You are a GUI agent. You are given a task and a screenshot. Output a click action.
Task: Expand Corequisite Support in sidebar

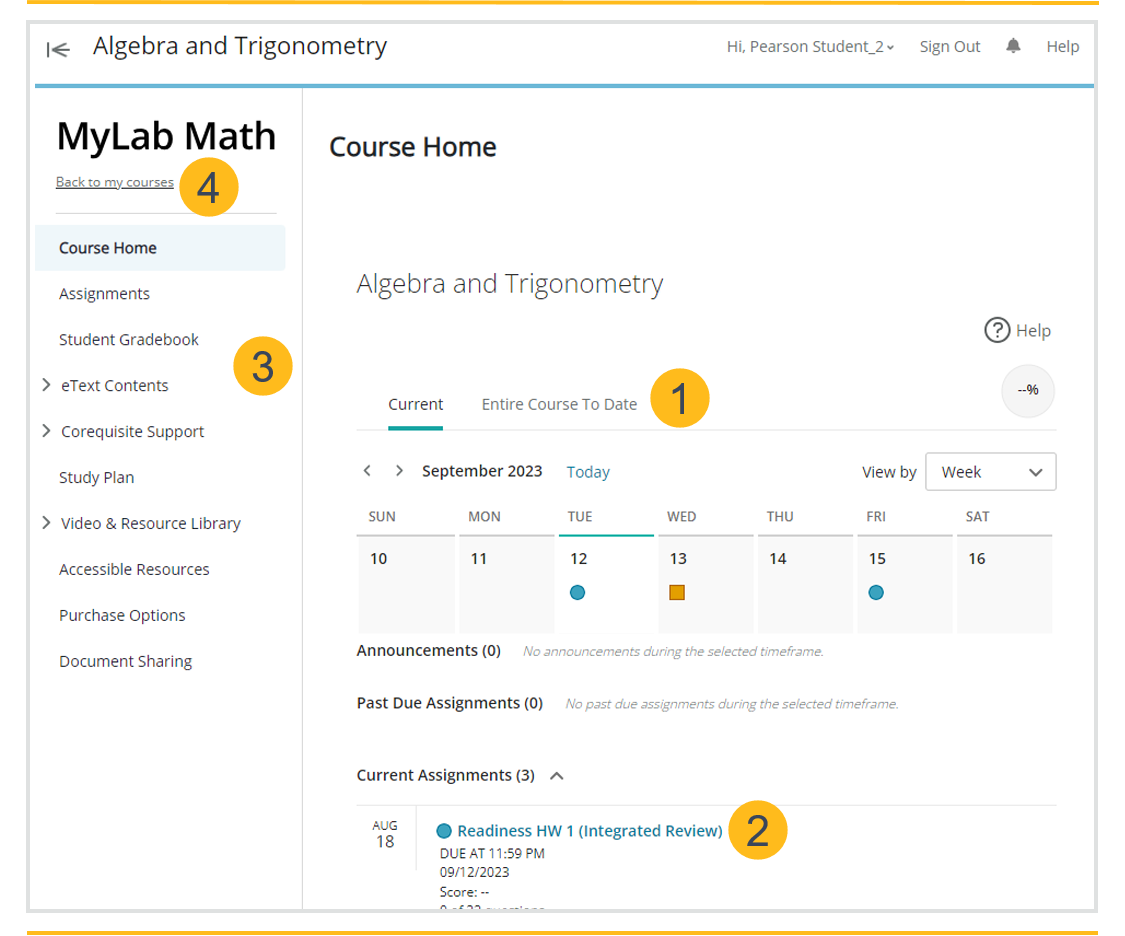point(47,431)
